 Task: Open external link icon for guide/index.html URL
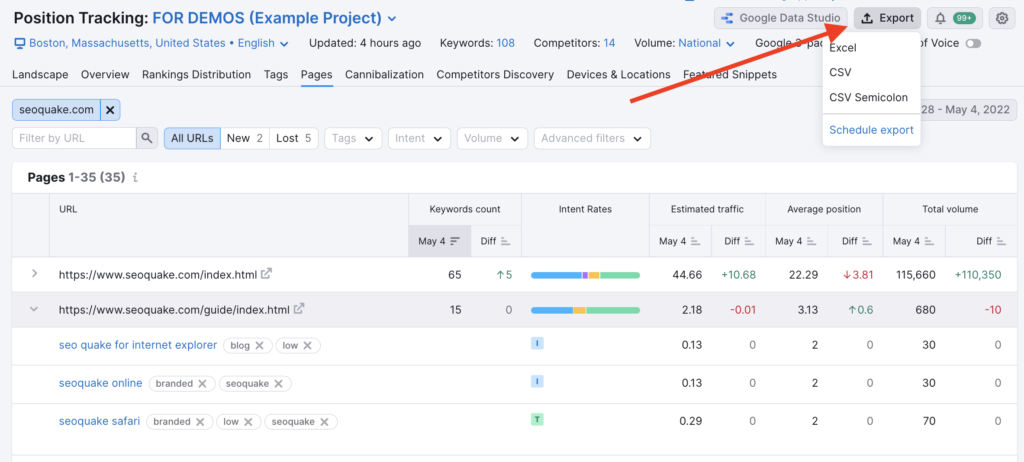[298, 309]
